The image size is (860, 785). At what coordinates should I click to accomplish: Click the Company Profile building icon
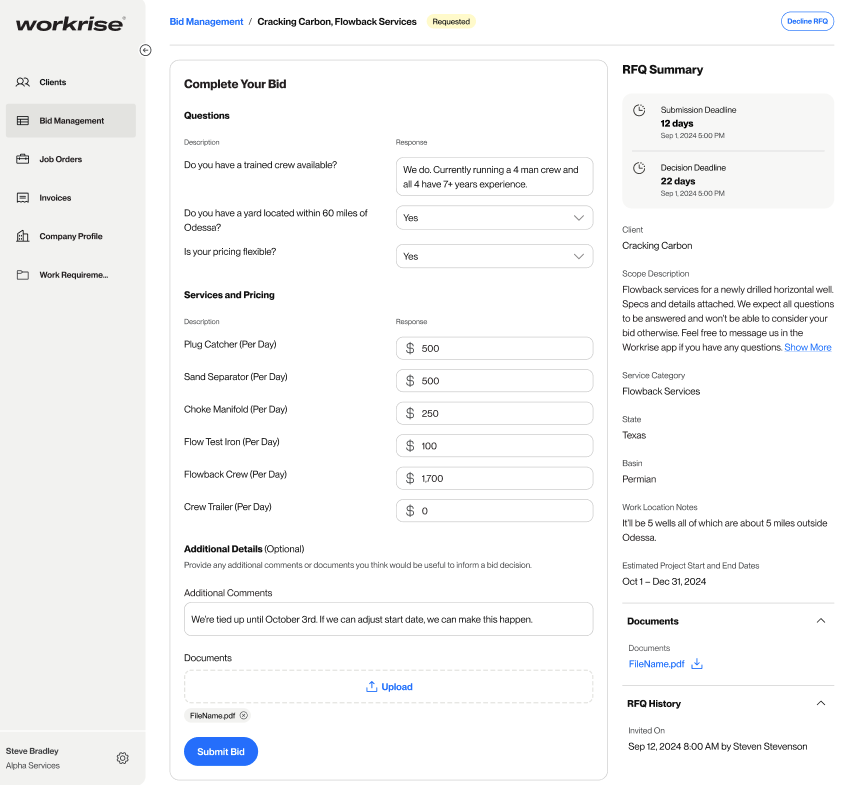click(x=22, y=236)
